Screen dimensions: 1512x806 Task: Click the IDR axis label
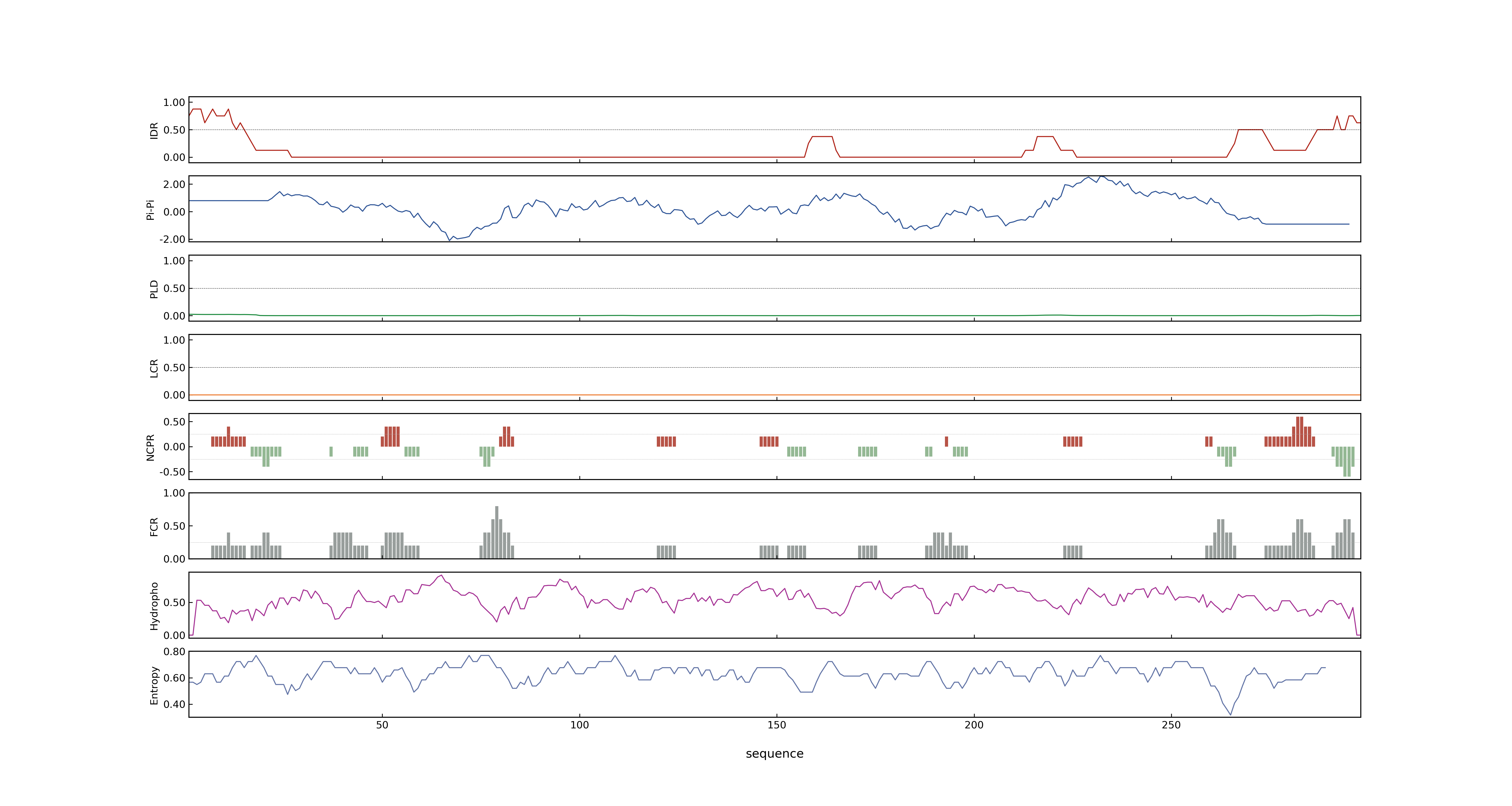(154, 130)
